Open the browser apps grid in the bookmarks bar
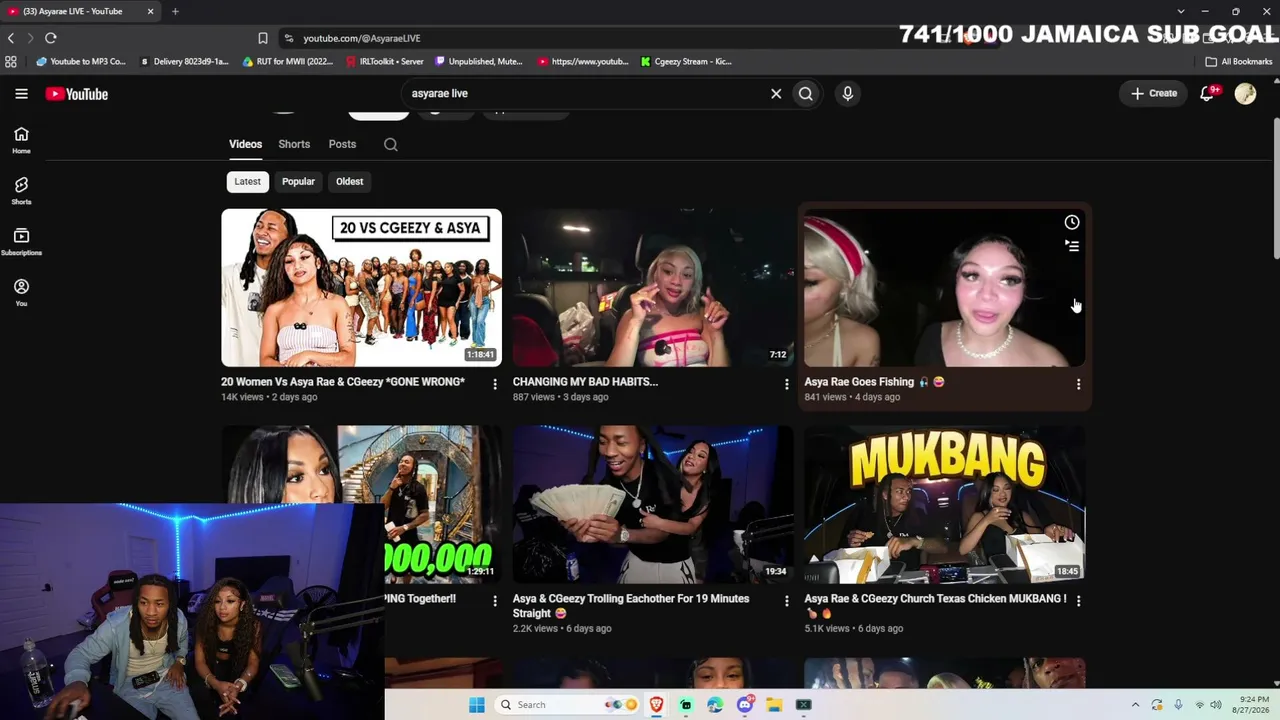 (11, 62)
